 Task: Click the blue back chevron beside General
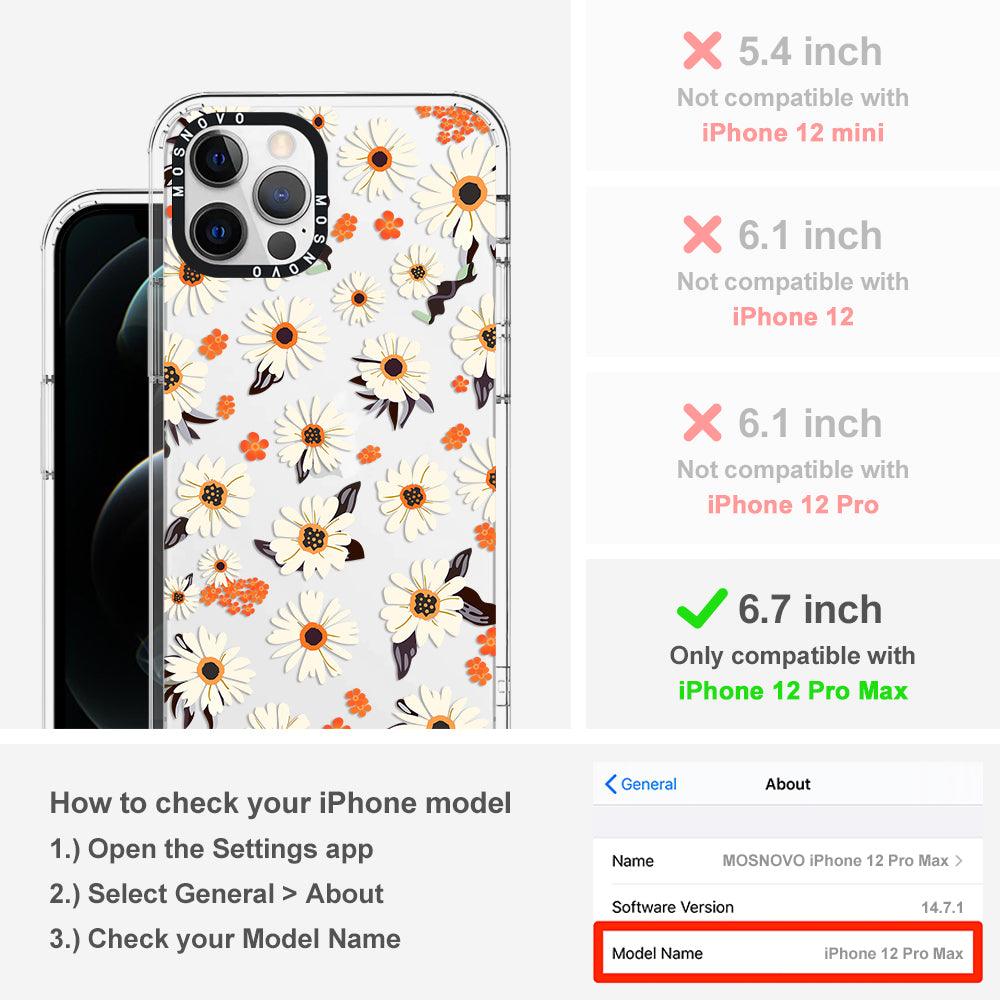(x=610, y=784)
